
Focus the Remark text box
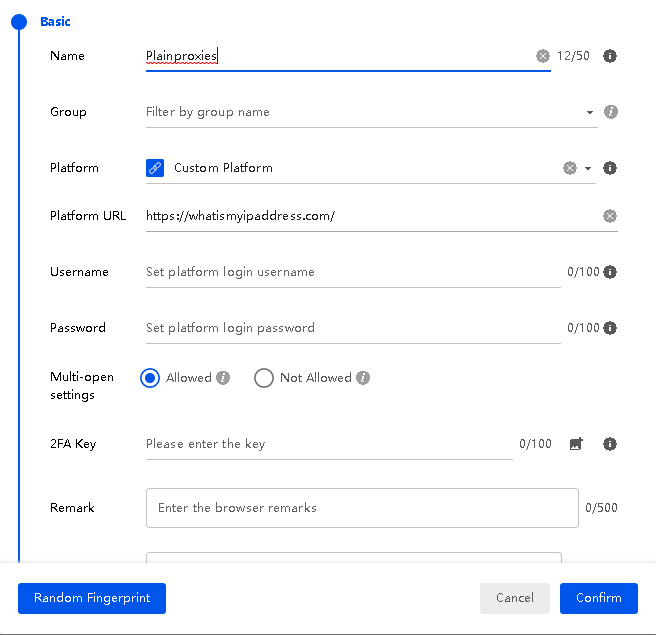click(362, 508)
